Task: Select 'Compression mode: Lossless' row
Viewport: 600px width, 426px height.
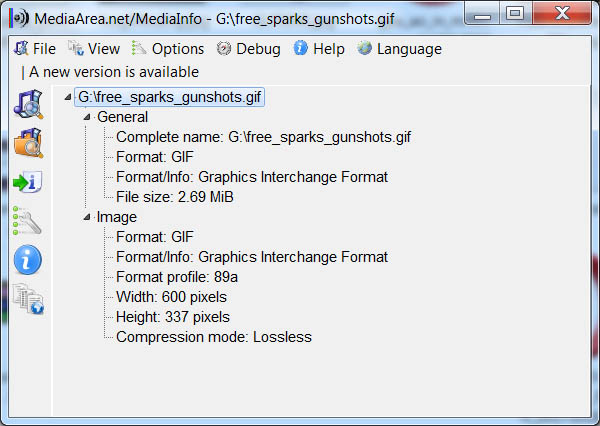Action: click(214, 337)
